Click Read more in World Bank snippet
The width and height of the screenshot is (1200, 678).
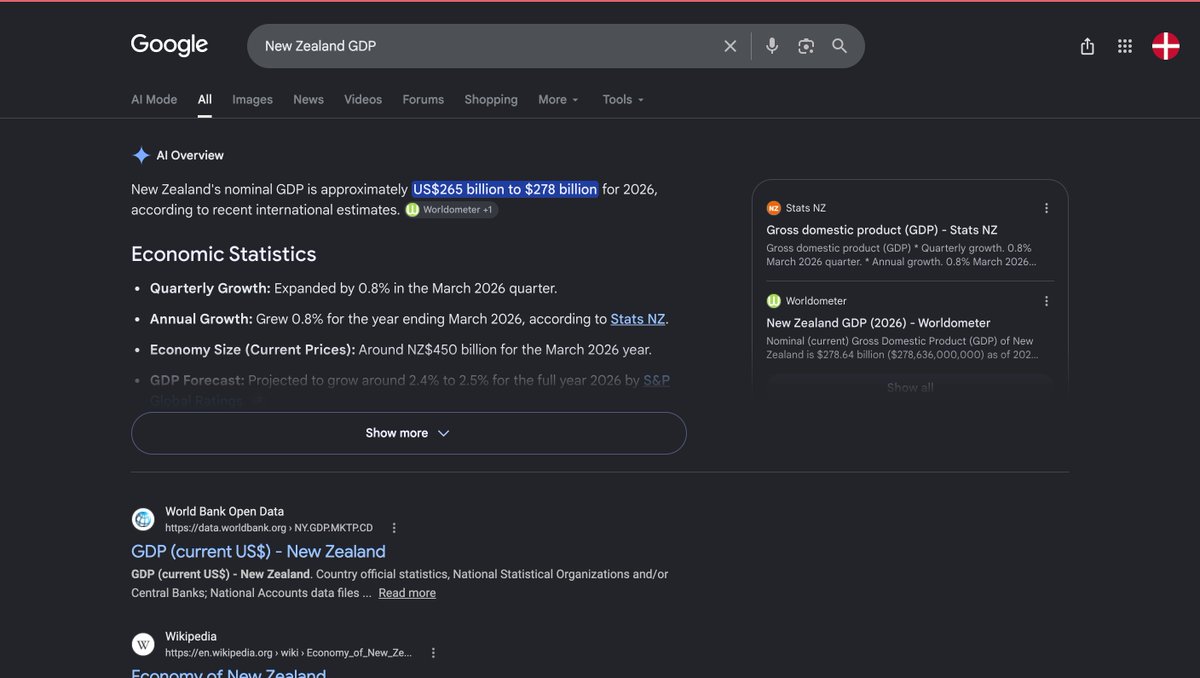[407, 593]
